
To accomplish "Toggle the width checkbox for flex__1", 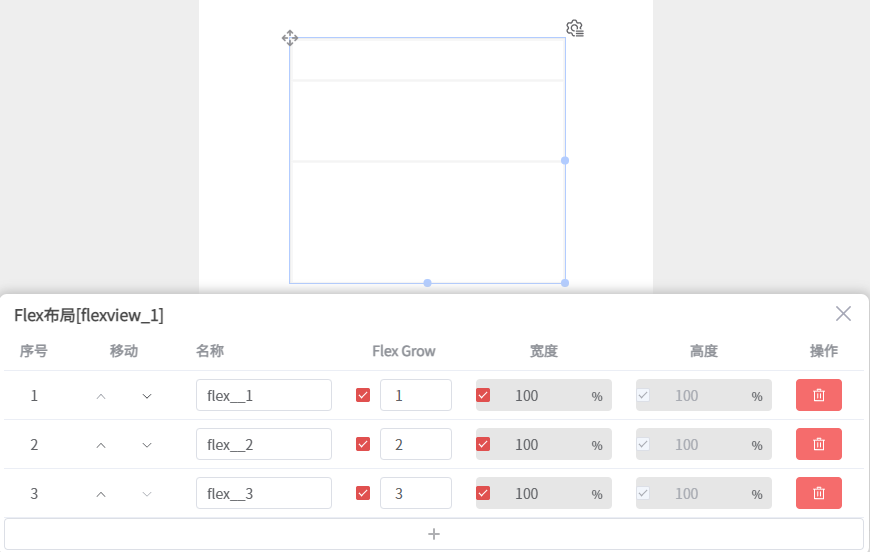I will pyautogui.click(x=483, y=395).
